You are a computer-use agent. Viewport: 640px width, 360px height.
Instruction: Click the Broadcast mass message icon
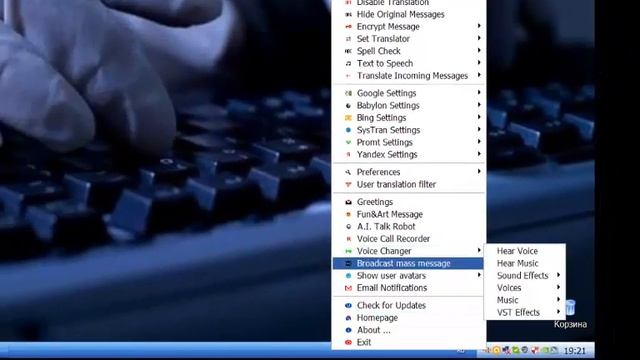(348, 264)
